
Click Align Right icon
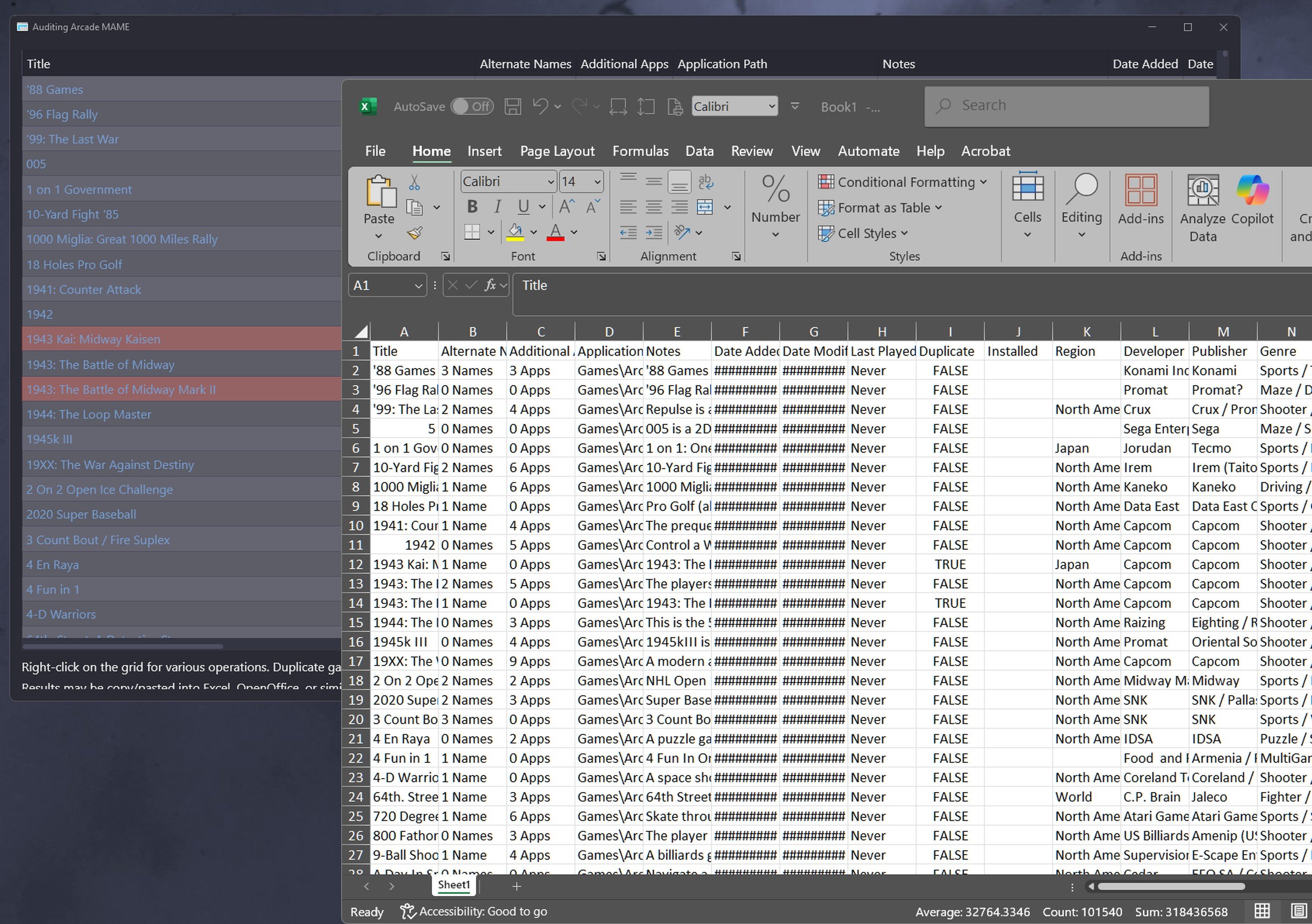[679, 207]
